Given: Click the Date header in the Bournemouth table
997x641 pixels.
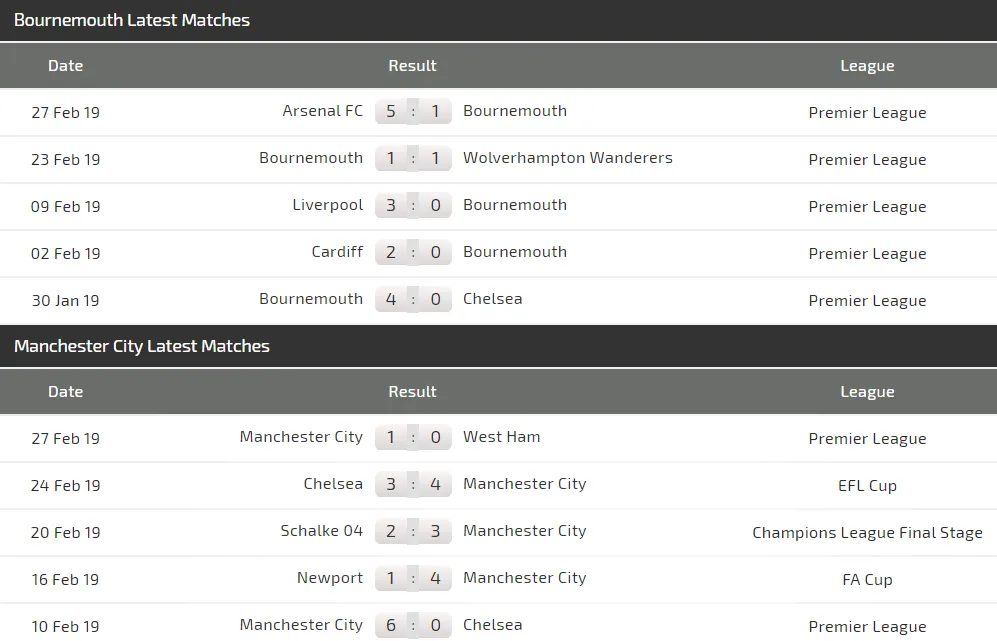Looking at the screenshot, I should (66, 66).
